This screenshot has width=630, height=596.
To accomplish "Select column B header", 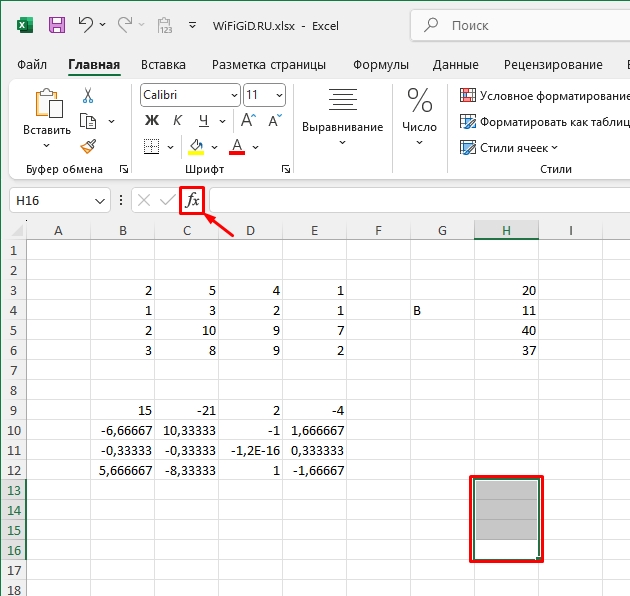I will [123, 231].
